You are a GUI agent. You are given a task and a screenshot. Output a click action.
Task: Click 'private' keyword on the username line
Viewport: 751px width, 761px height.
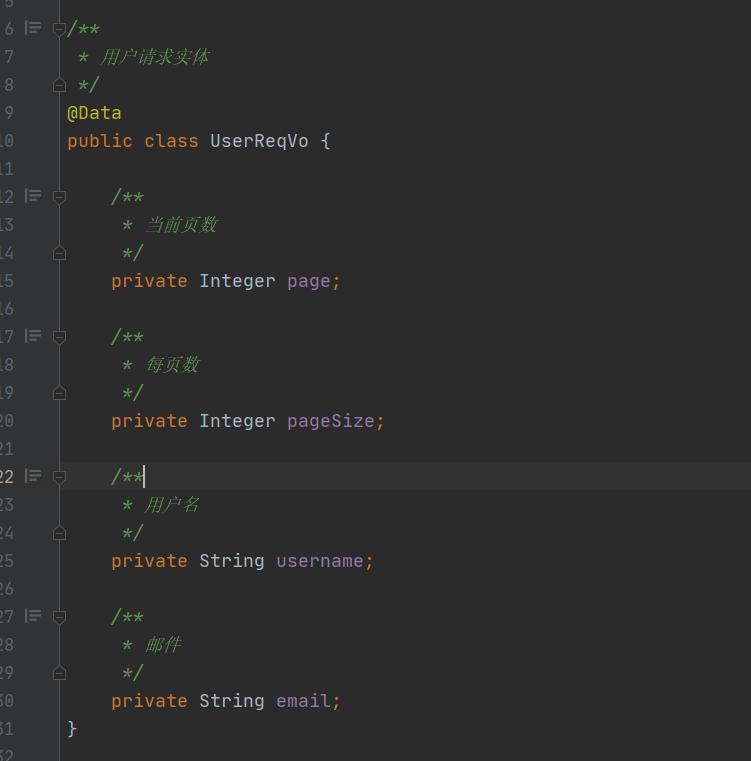pyautogui.click(x=150, y=561)
